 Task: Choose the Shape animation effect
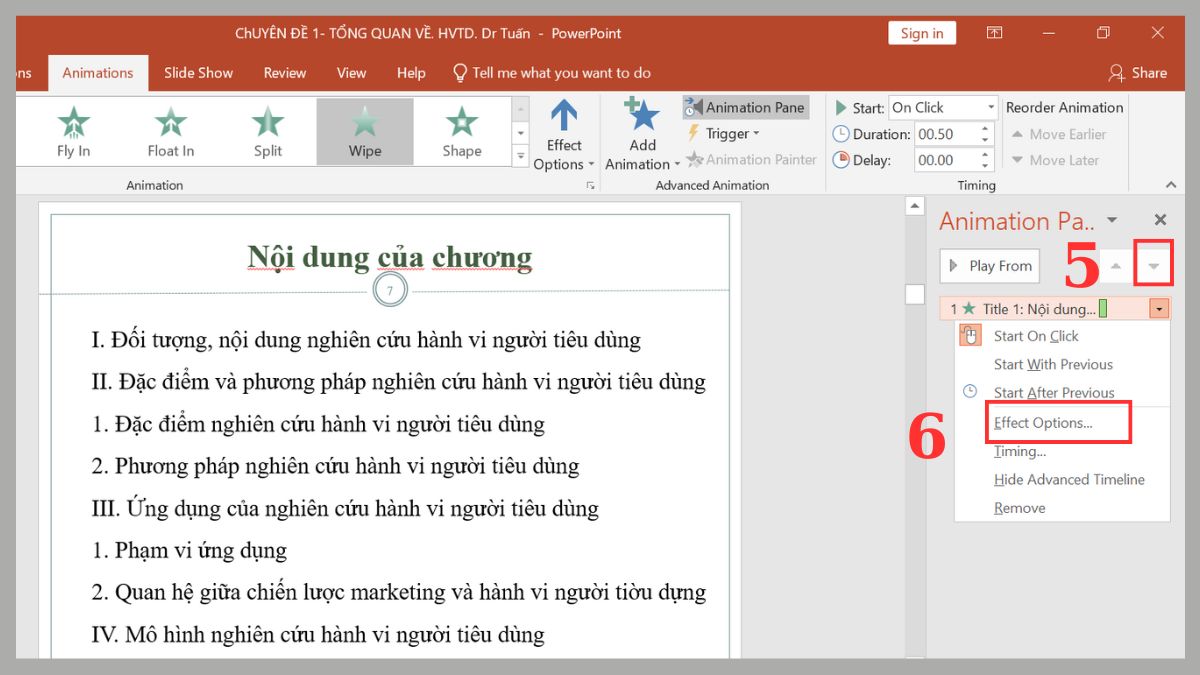click(461, 130)
